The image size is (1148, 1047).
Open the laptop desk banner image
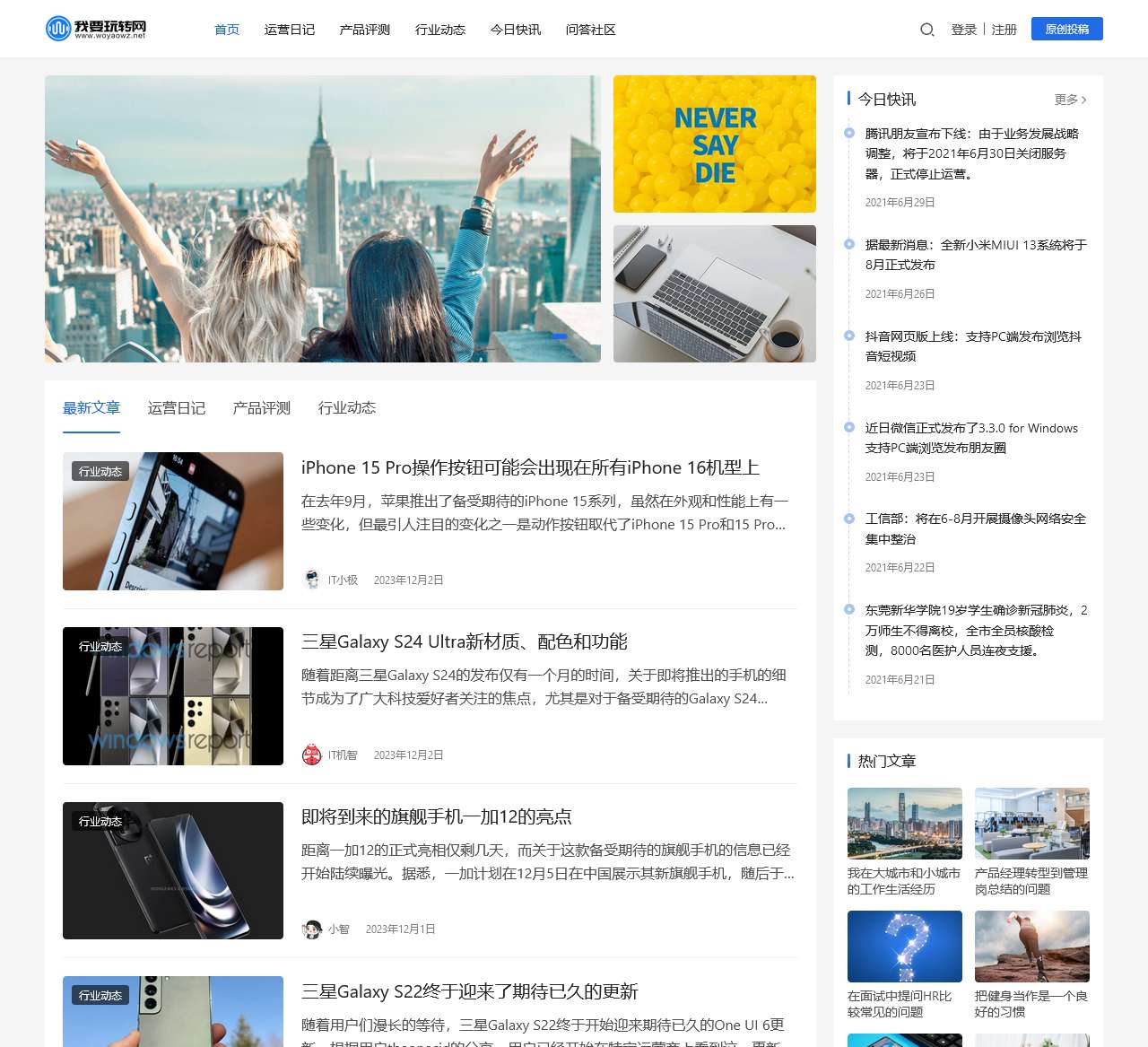(715, 294)
